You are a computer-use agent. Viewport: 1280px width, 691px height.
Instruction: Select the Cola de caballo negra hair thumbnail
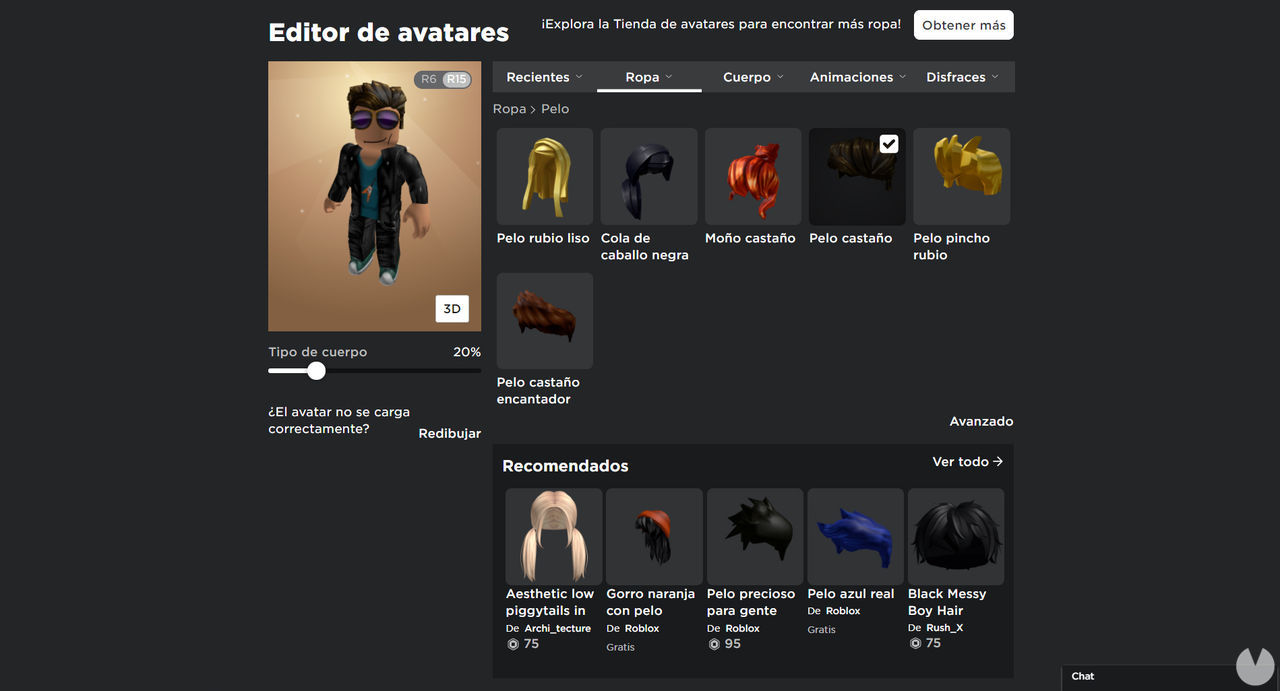click(649, 176)
